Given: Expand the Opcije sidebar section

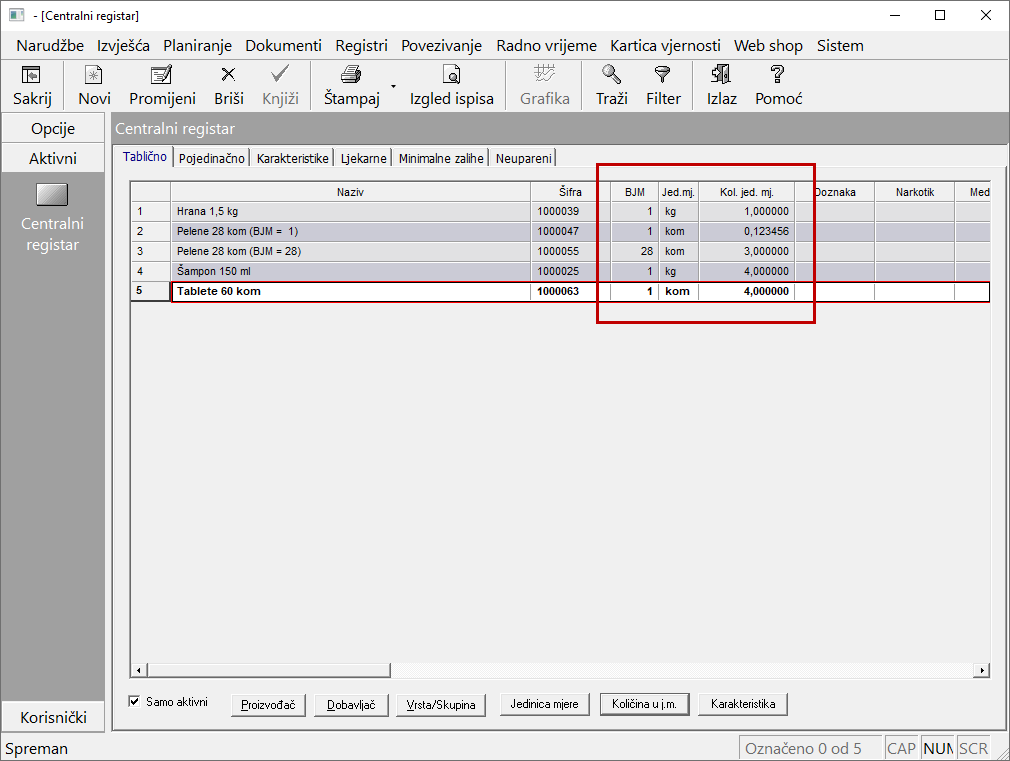Looking at the screenshot, I should coord(53,128).
